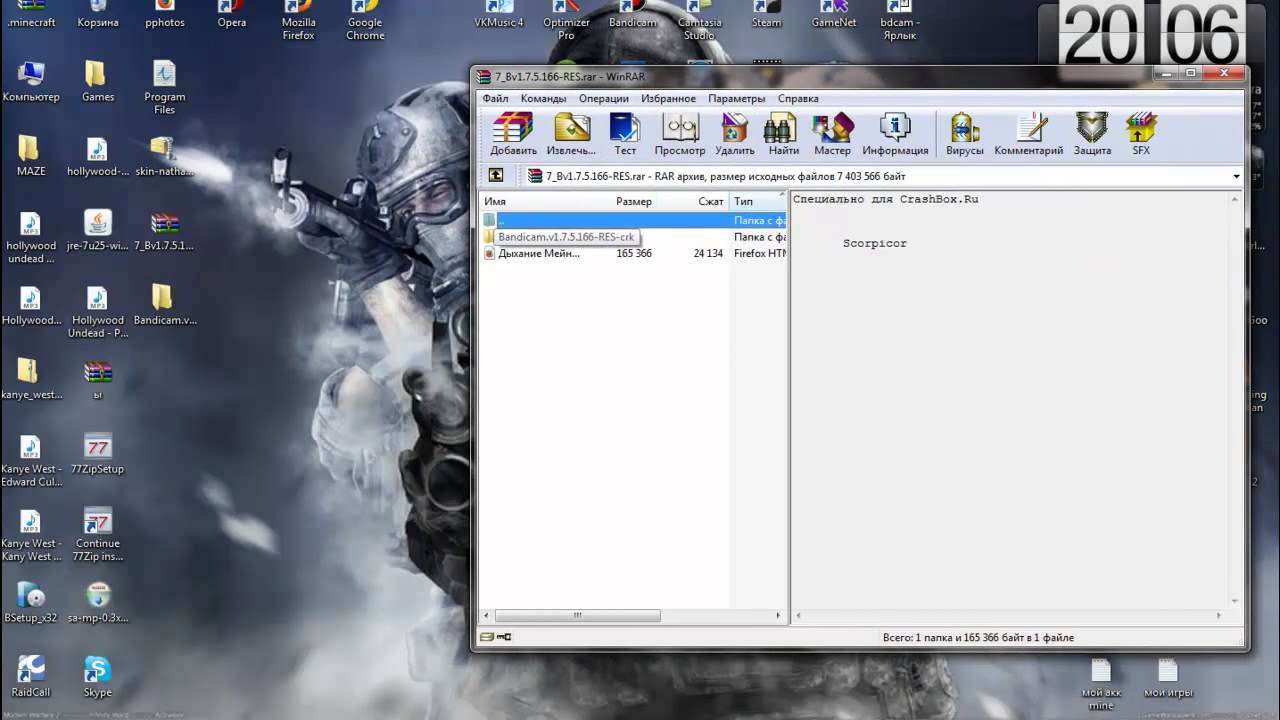Click the Добавить (Add) toolbar icon

coord(513,134)
